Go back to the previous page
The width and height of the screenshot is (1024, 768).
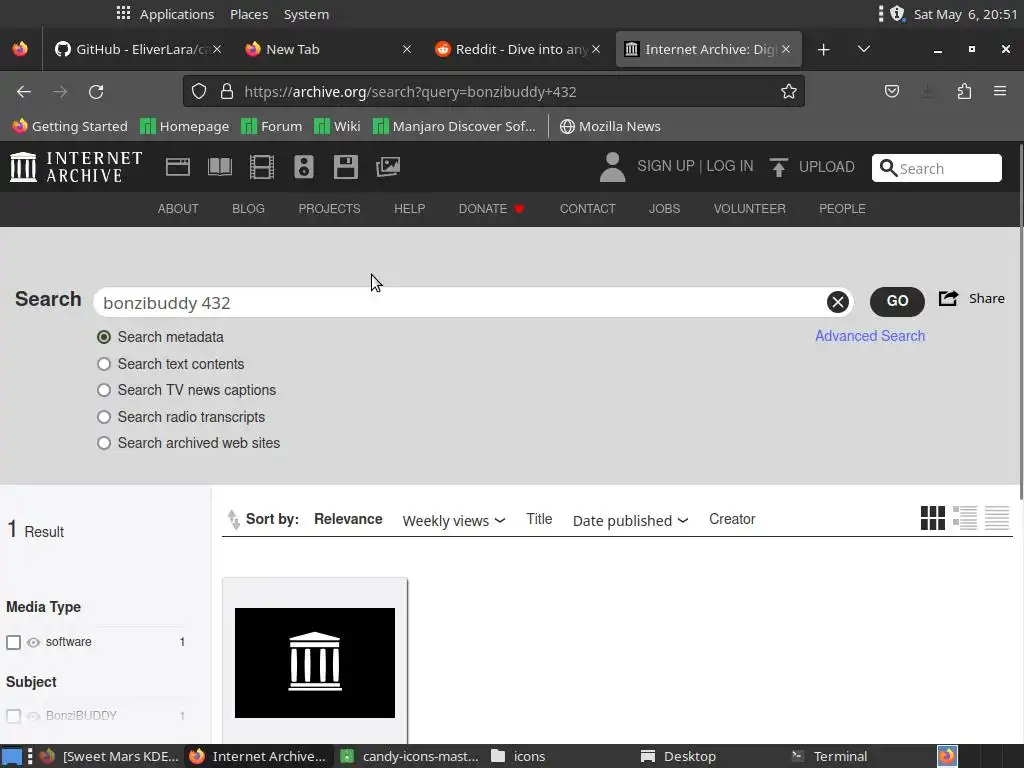point(24,92)
